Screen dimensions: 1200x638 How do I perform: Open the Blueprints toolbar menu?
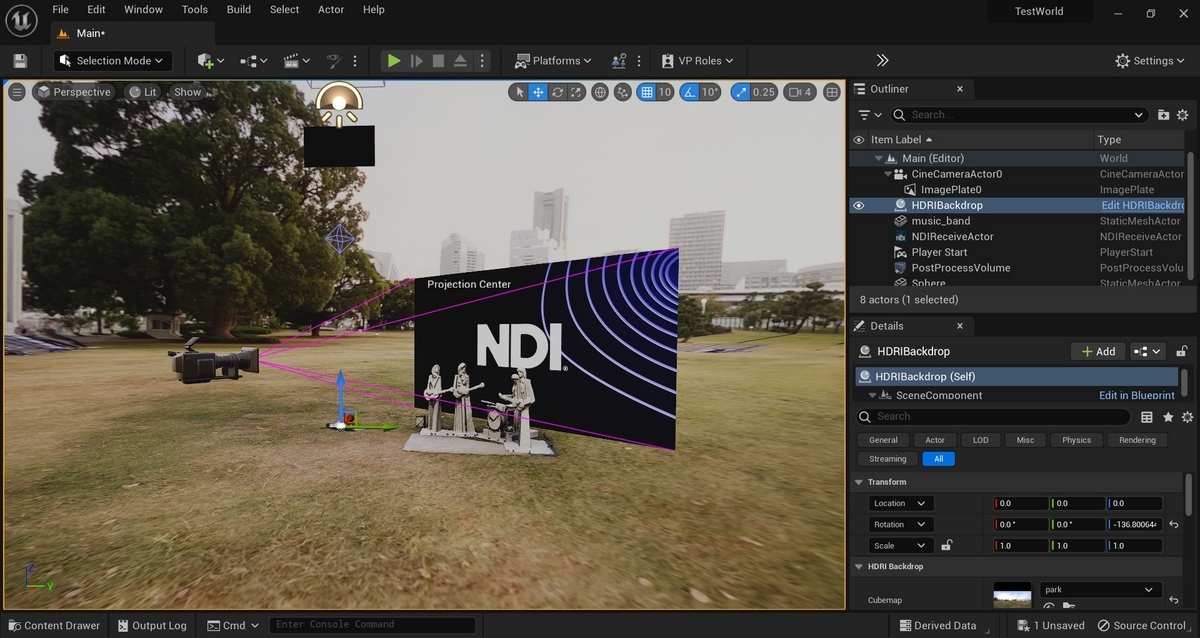(x=254, y=61)
